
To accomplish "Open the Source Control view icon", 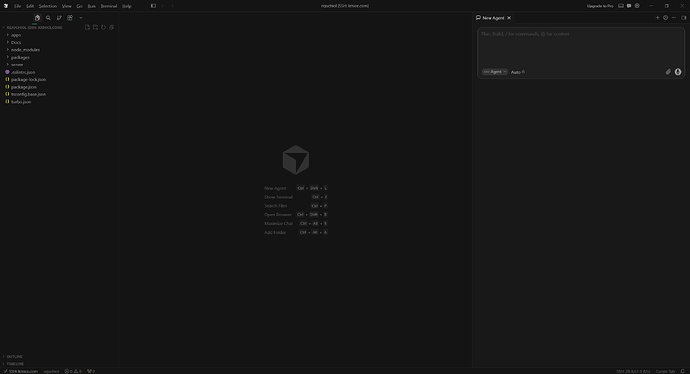I will (59, 18).
